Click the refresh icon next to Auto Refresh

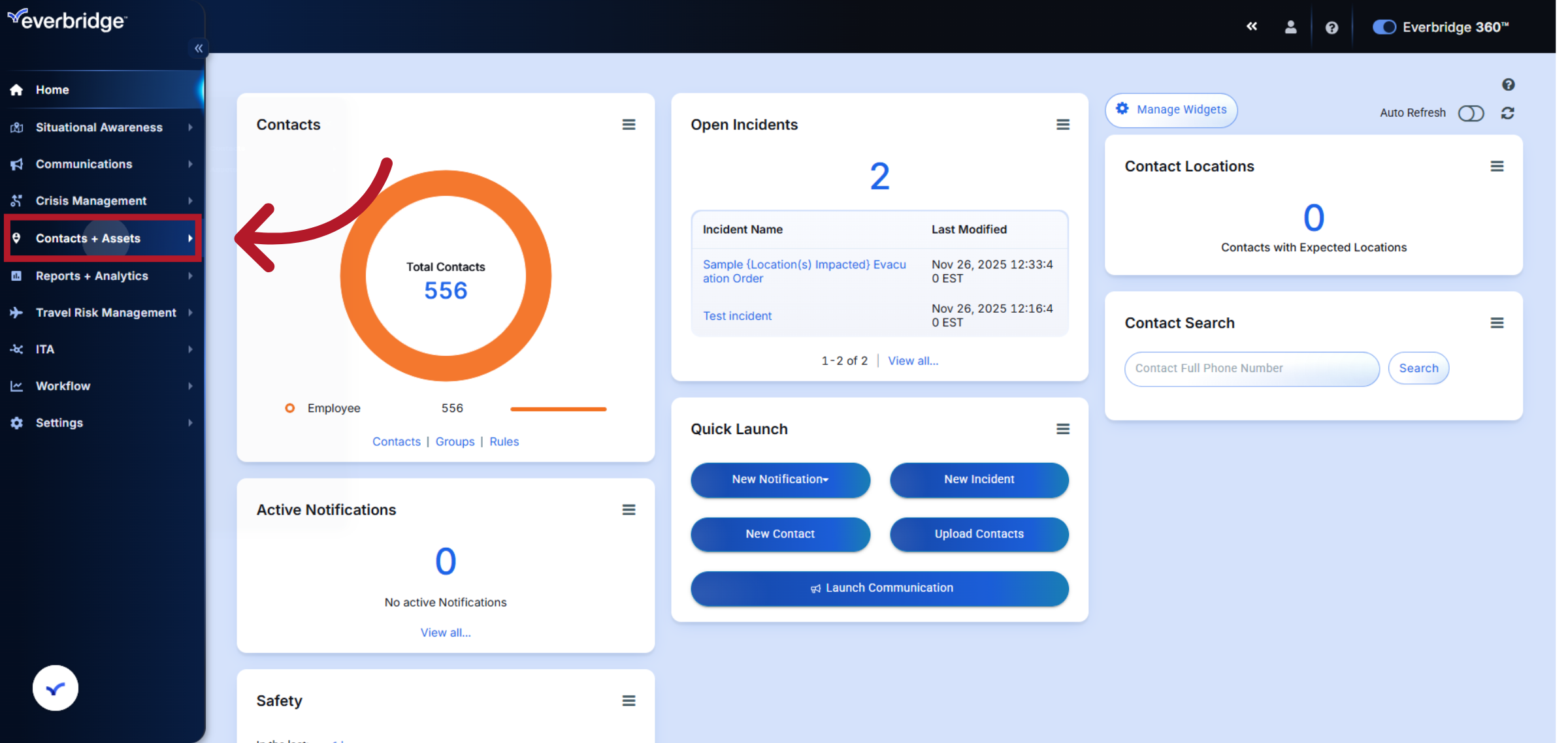click(x=1507, y=113)
